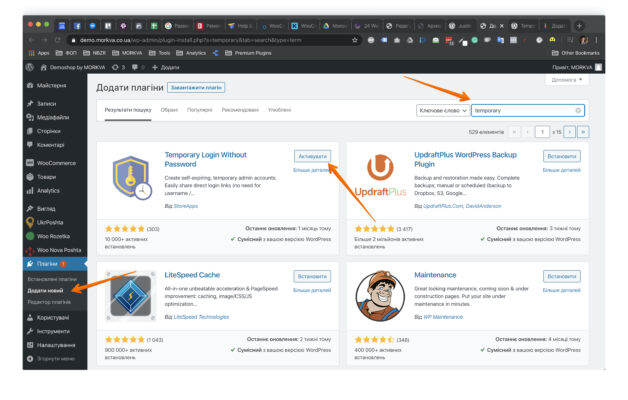Open the Other Bookmarks folder
This screenshot has height=400, width=628.
576,53
